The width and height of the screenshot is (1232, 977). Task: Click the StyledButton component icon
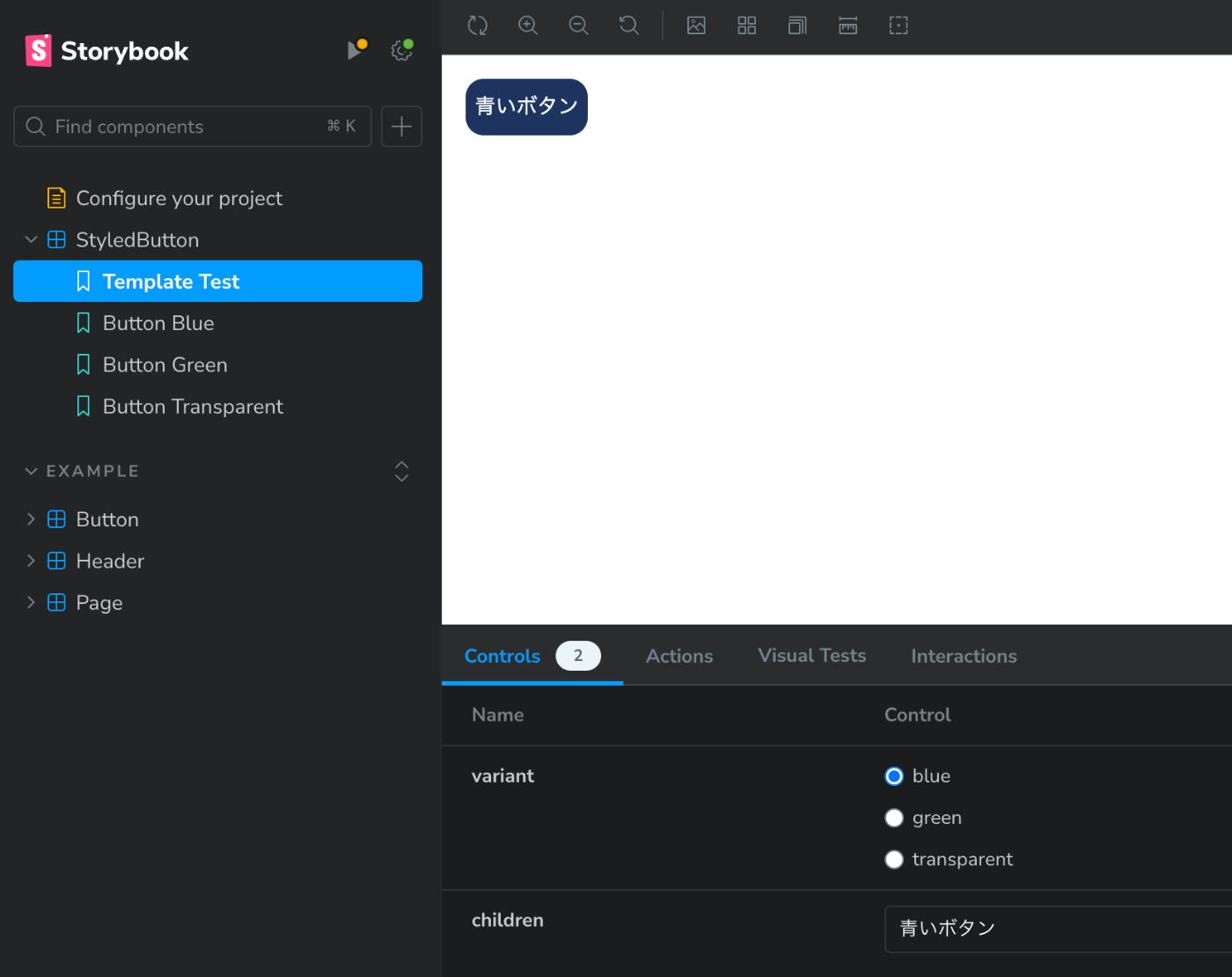56,239
